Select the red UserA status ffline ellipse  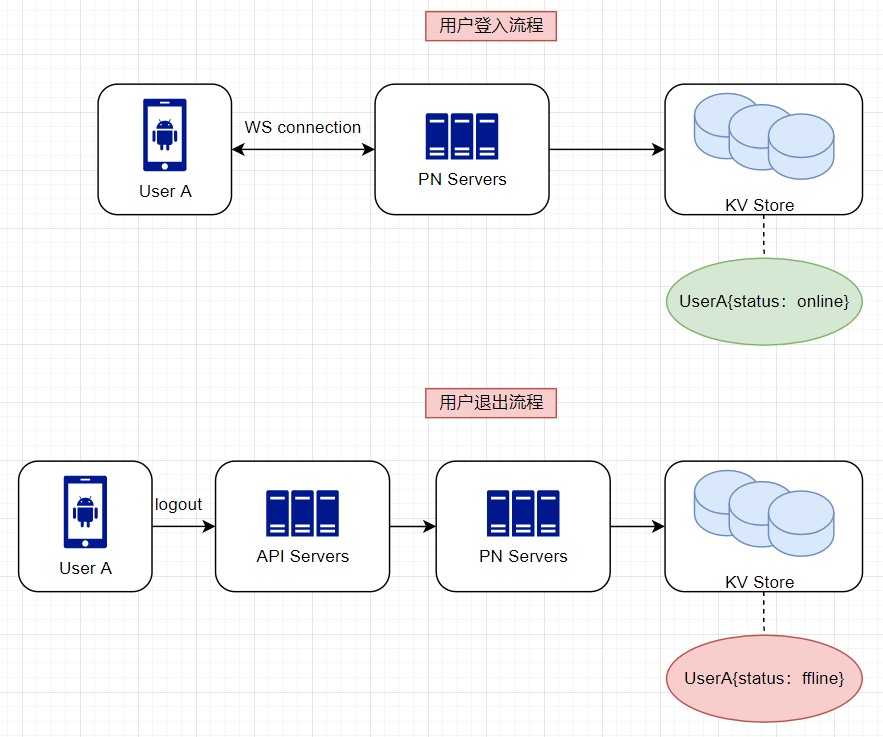pyautogui.click(x=764, y=678)
